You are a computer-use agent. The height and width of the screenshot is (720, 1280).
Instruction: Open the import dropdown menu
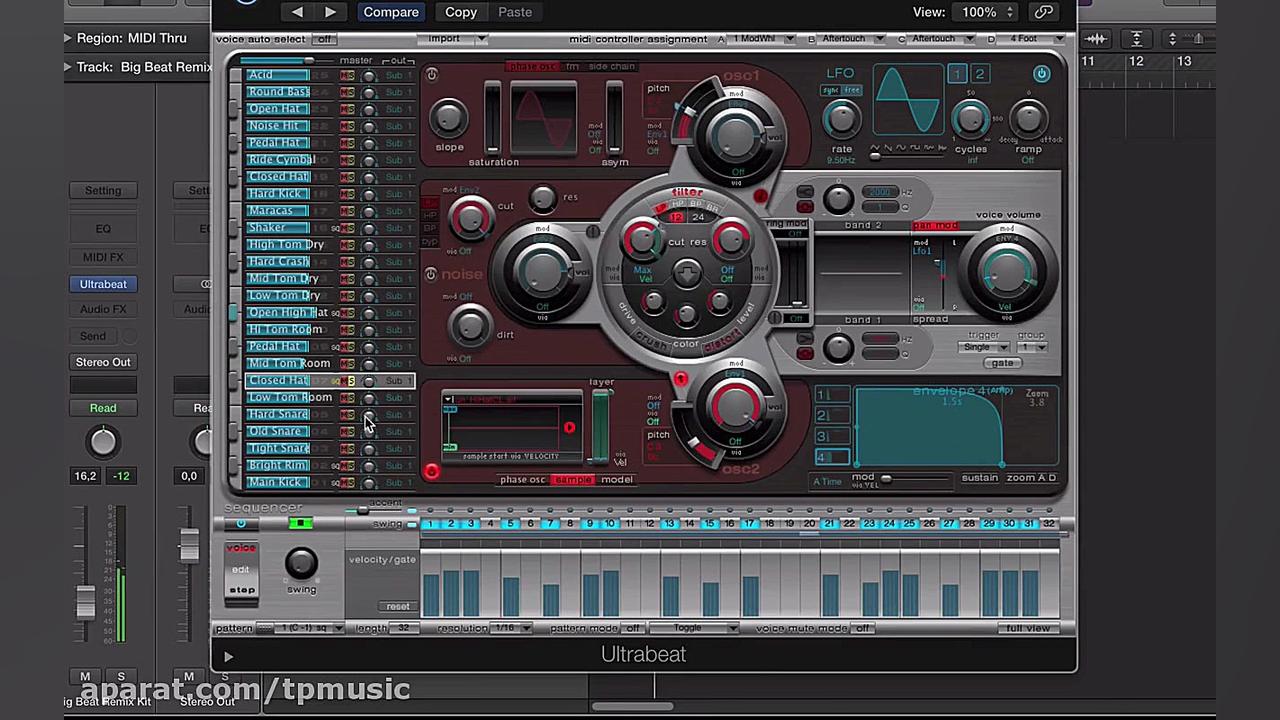[454, 39]
